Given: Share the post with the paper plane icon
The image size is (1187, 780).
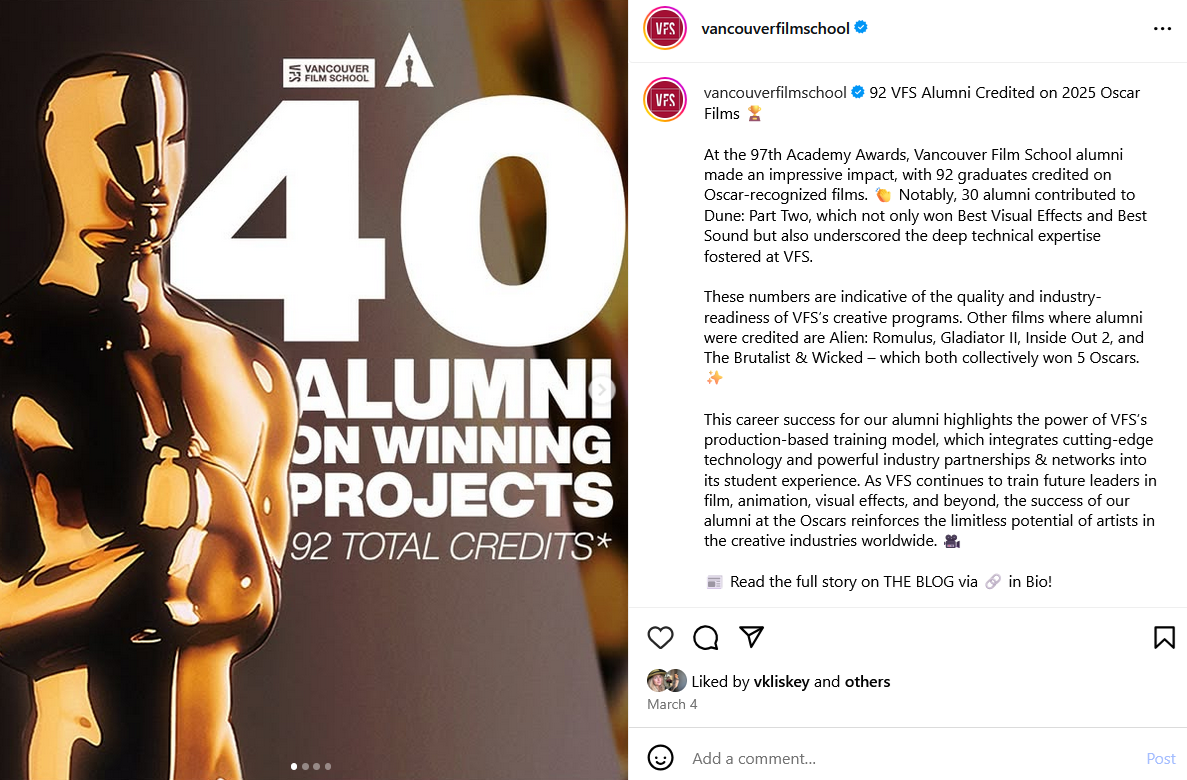Looking at the screenshot, I should [x=751, y=637].
